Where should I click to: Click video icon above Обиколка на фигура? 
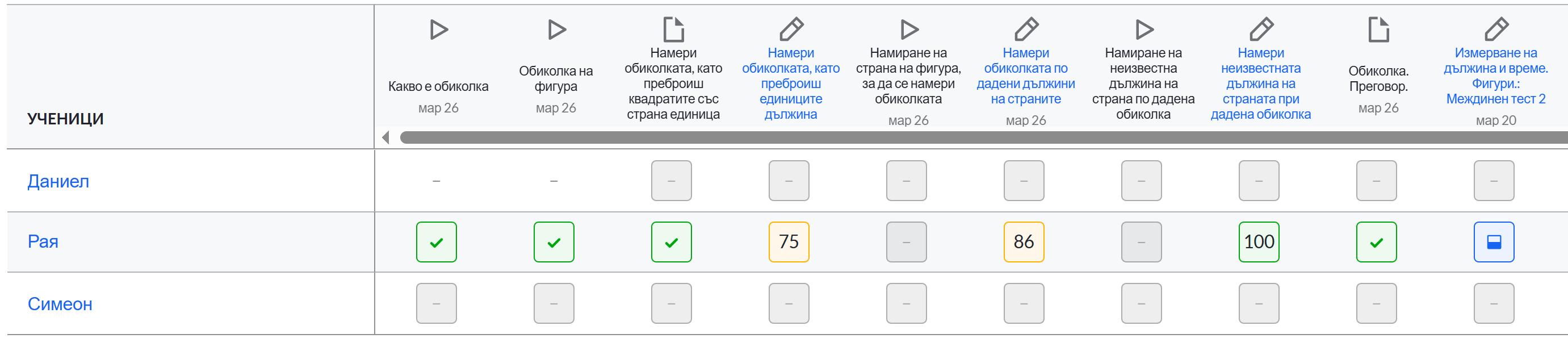(556, 29)
